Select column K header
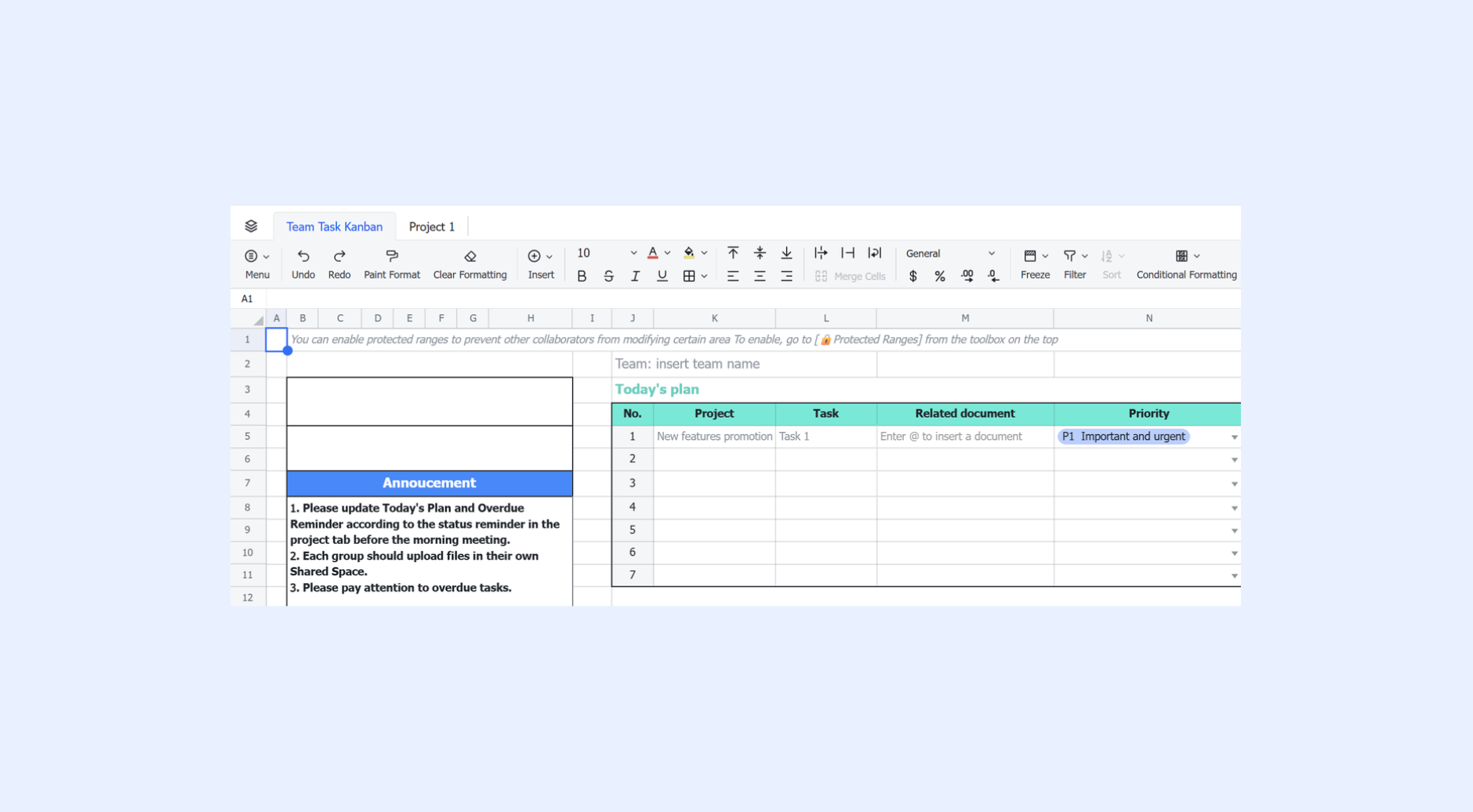The image size is (1473, 812). pos(714,318)
